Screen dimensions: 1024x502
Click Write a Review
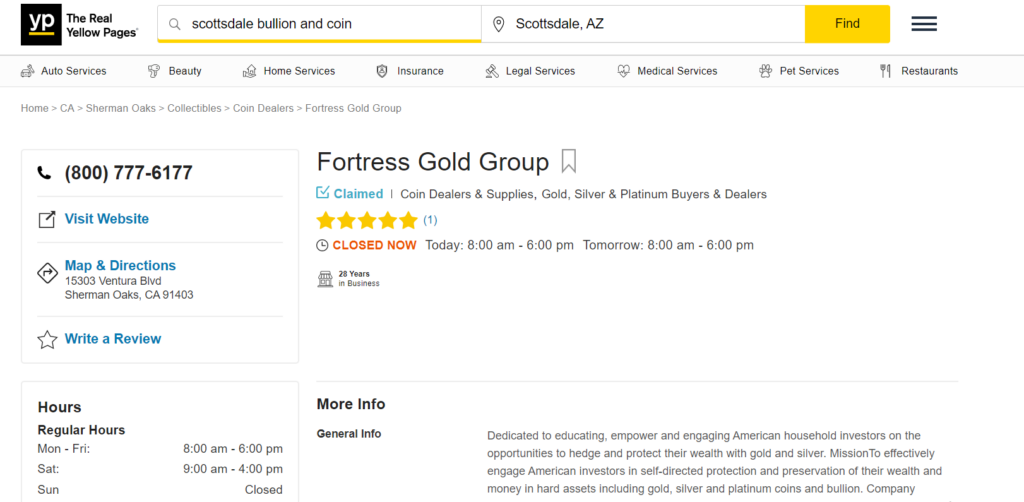pos(112,339)
